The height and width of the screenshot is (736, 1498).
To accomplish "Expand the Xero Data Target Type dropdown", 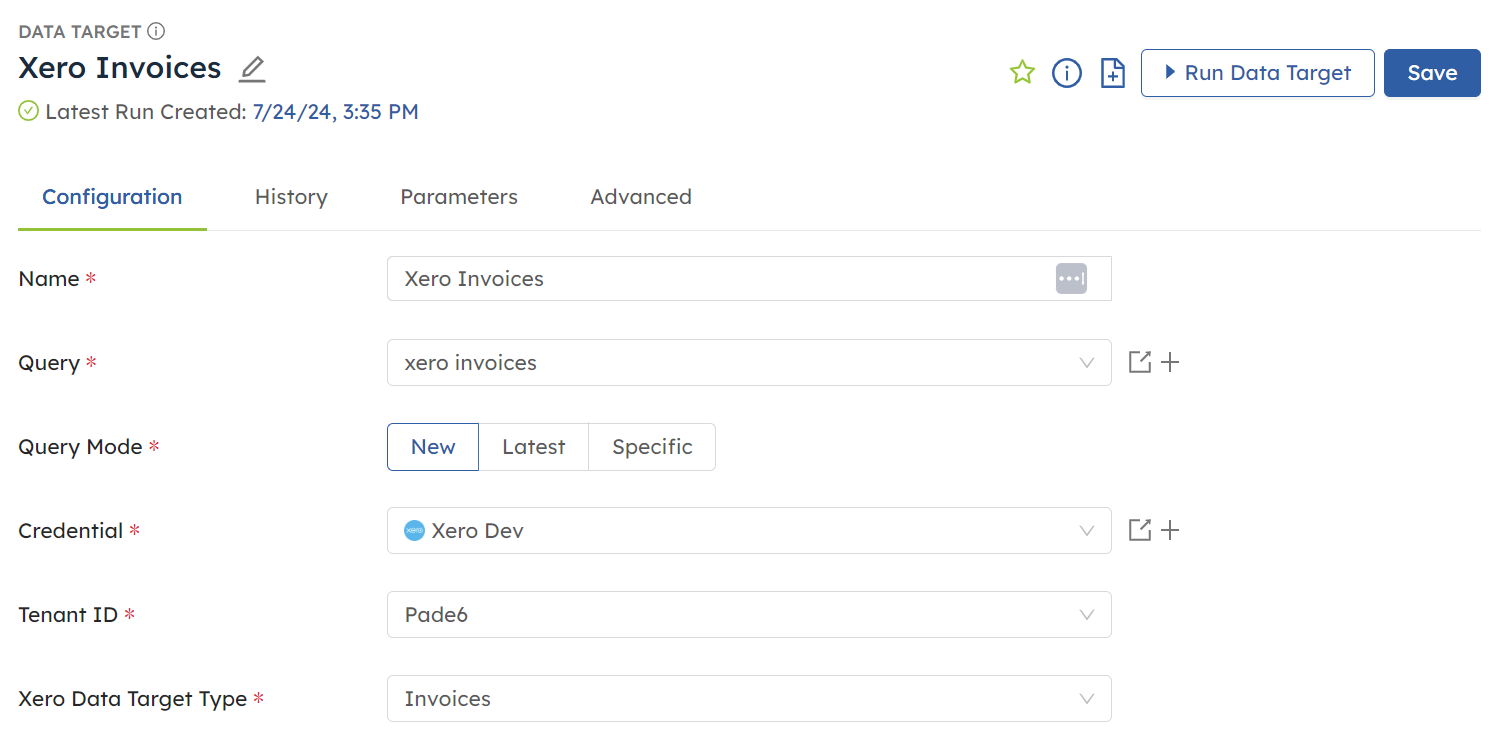I will (x=1087, y=699).
